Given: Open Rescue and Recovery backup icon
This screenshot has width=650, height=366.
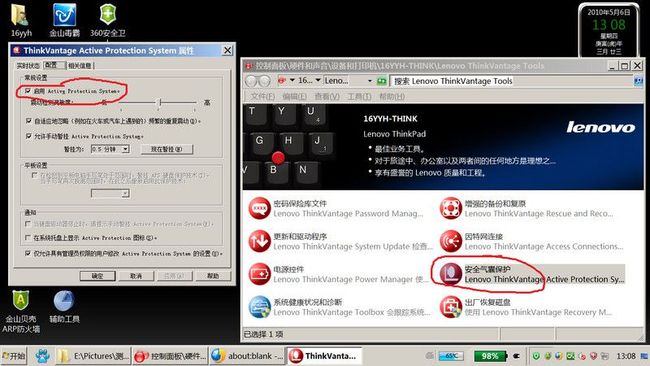Looking at the screenshot, I should tap(451, 208).
